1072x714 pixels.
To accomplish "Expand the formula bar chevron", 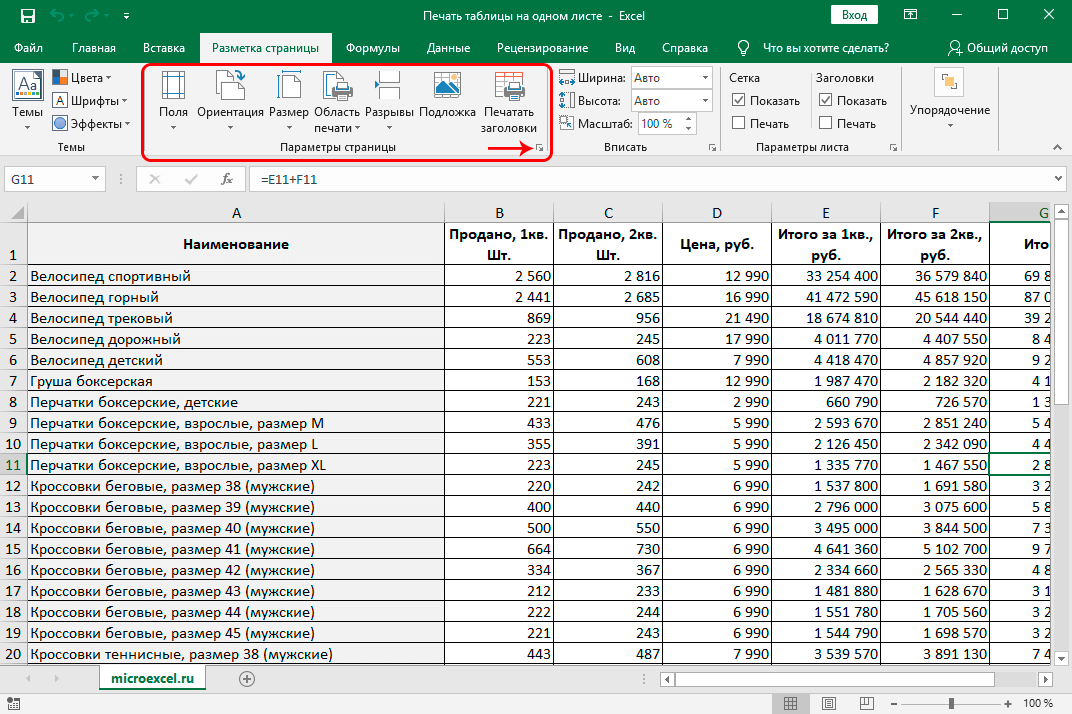I will point(1058,179).
